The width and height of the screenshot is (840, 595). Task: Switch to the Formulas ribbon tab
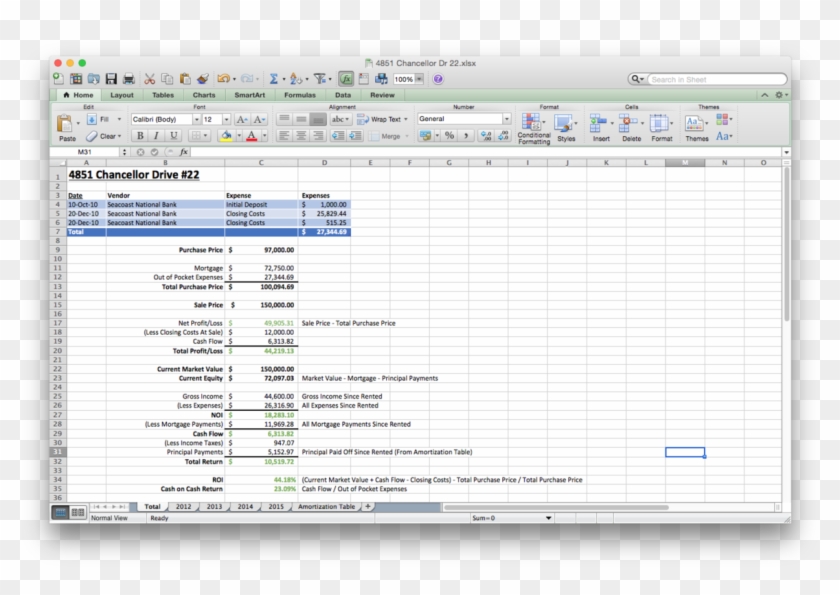(300, 95)
